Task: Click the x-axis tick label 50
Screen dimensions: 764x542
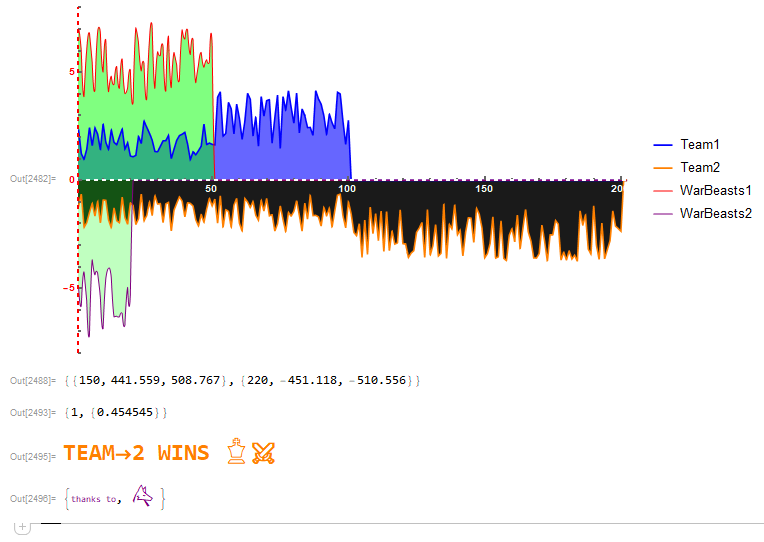Action: [211, 189]
